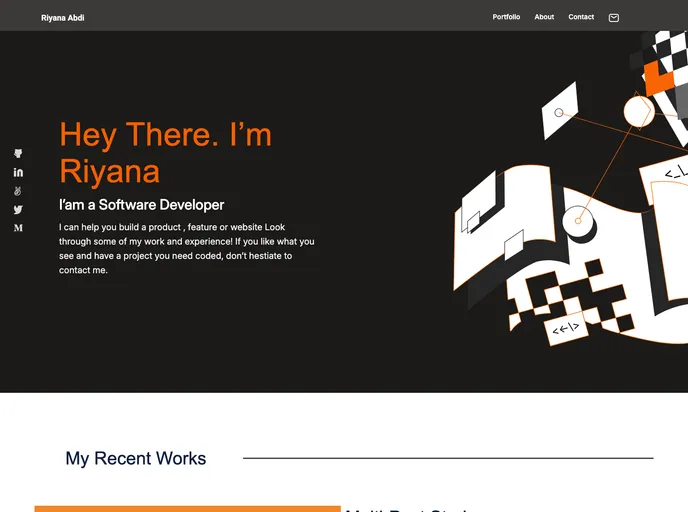This screenshot has width=688, height=512.
Task: Open the orange project thumbnail at bottom
Action: click(187, 508)
